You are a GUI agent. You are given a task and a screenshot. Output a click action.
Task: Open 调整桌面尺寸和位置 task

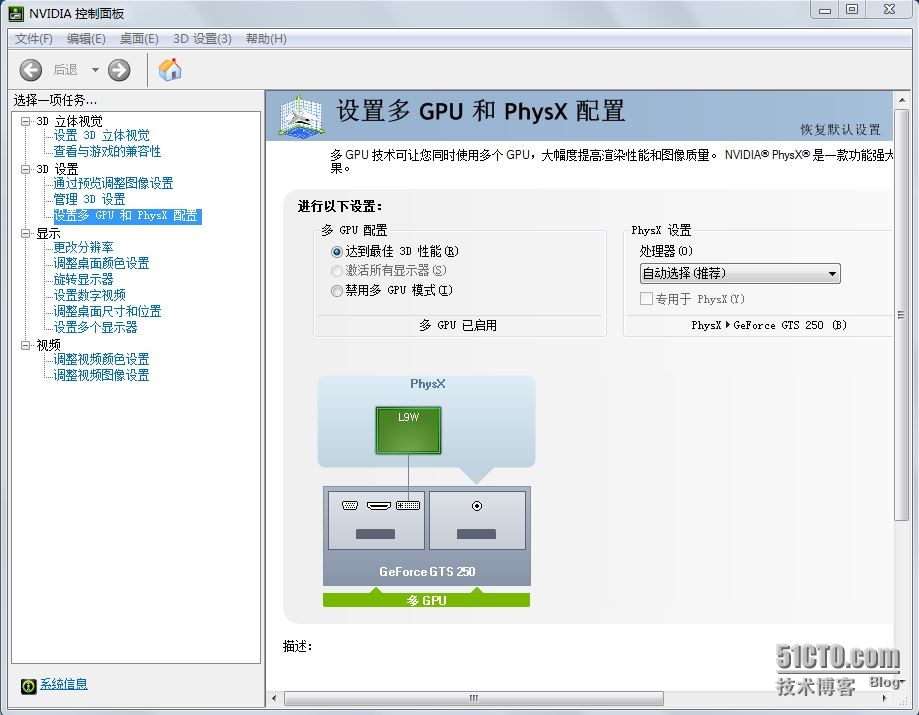[x=107, y=311]
